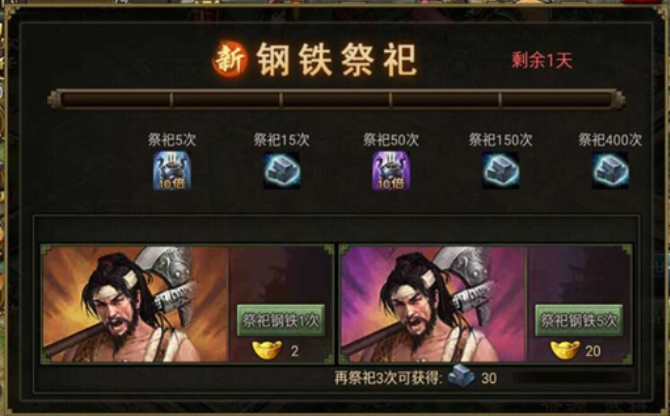Click the purple 10倍 icon under 祭祀50次
670x416 pixels.
[x=391, y=170]
